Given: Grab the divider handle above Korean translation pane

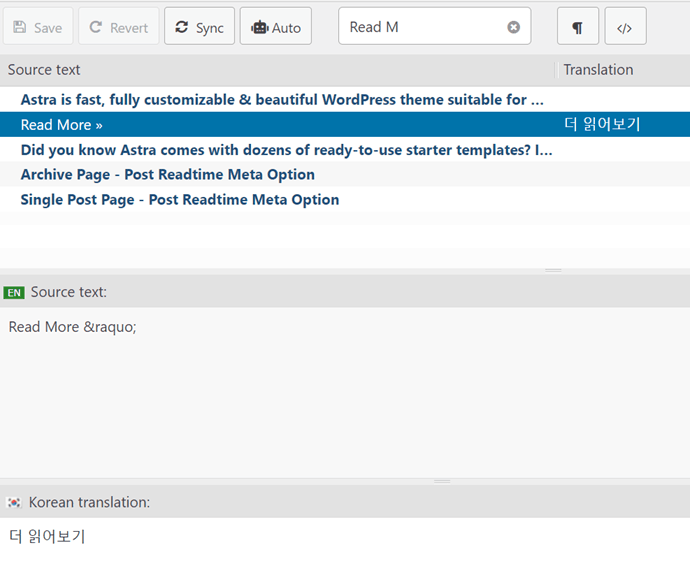Looking at the screenshot, I should (442, 481).
